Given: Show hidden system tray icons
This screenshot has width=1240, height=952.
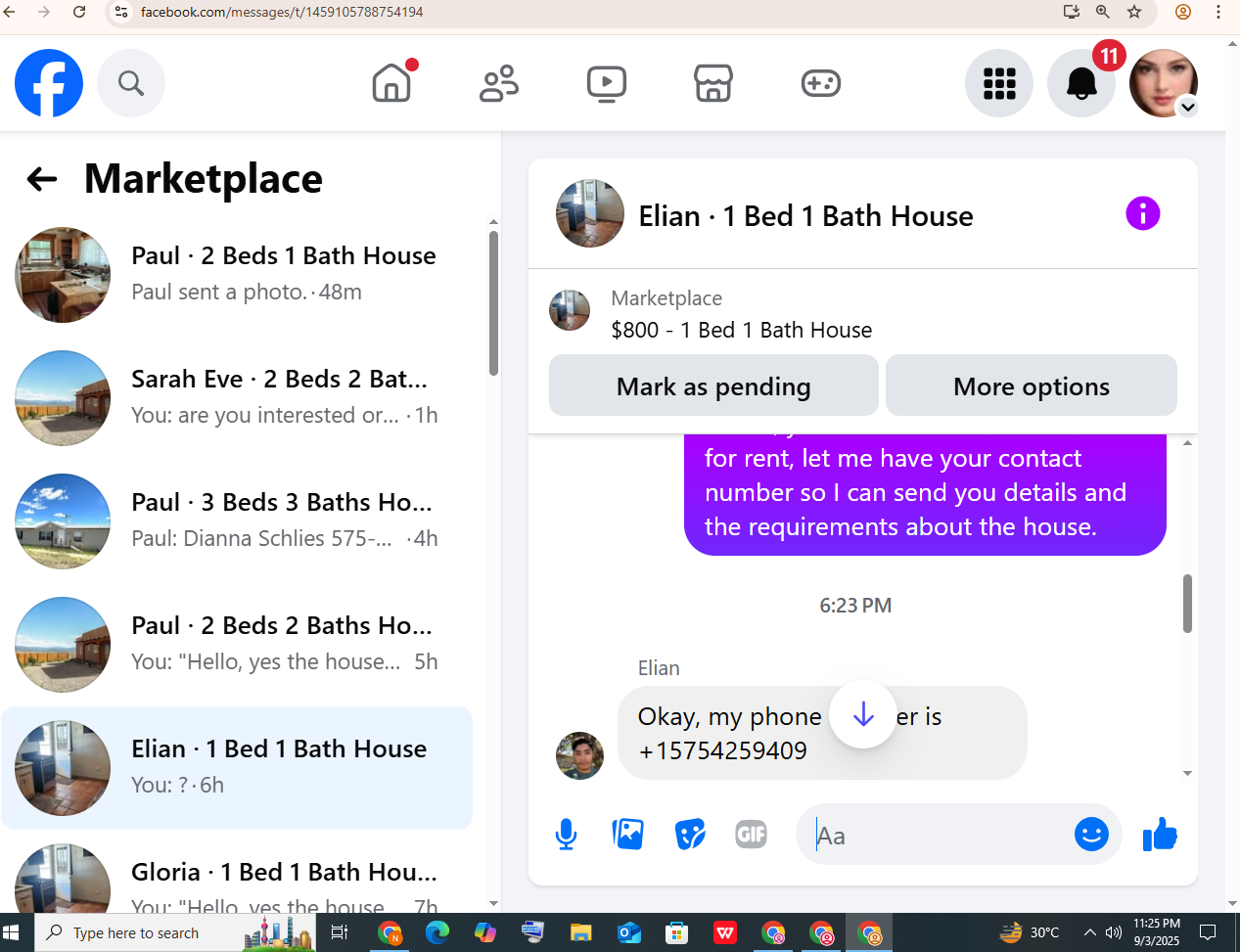Looking at the screenshot, I should (x=1089, y=932).
